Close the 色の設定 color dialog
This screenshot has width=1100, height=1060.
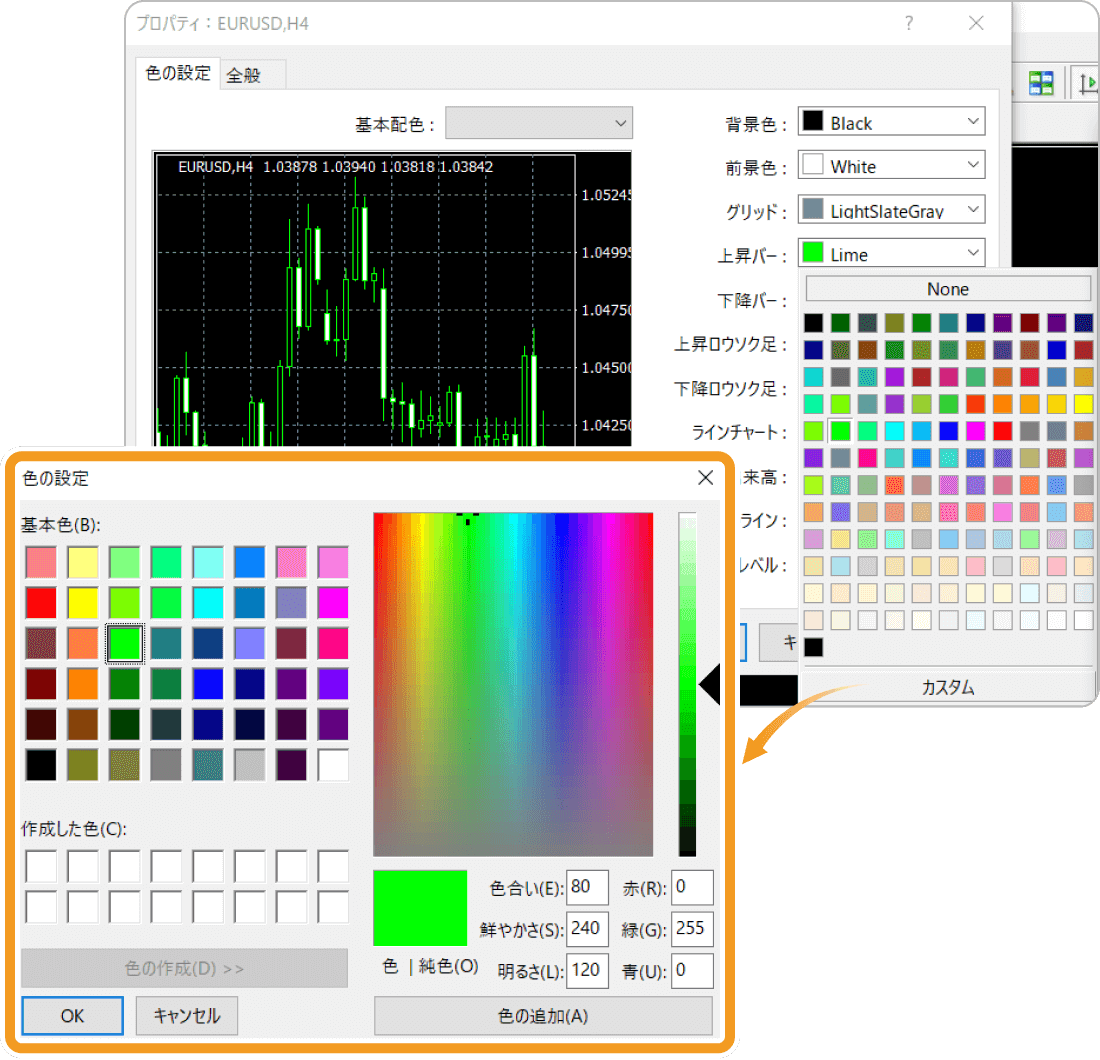[706, 478]
